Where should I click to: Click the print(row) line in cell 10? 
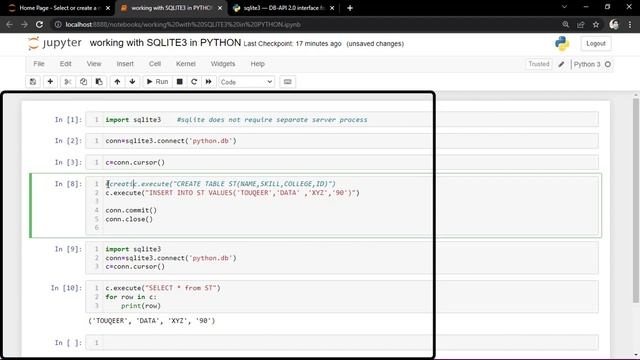point(141,306)
